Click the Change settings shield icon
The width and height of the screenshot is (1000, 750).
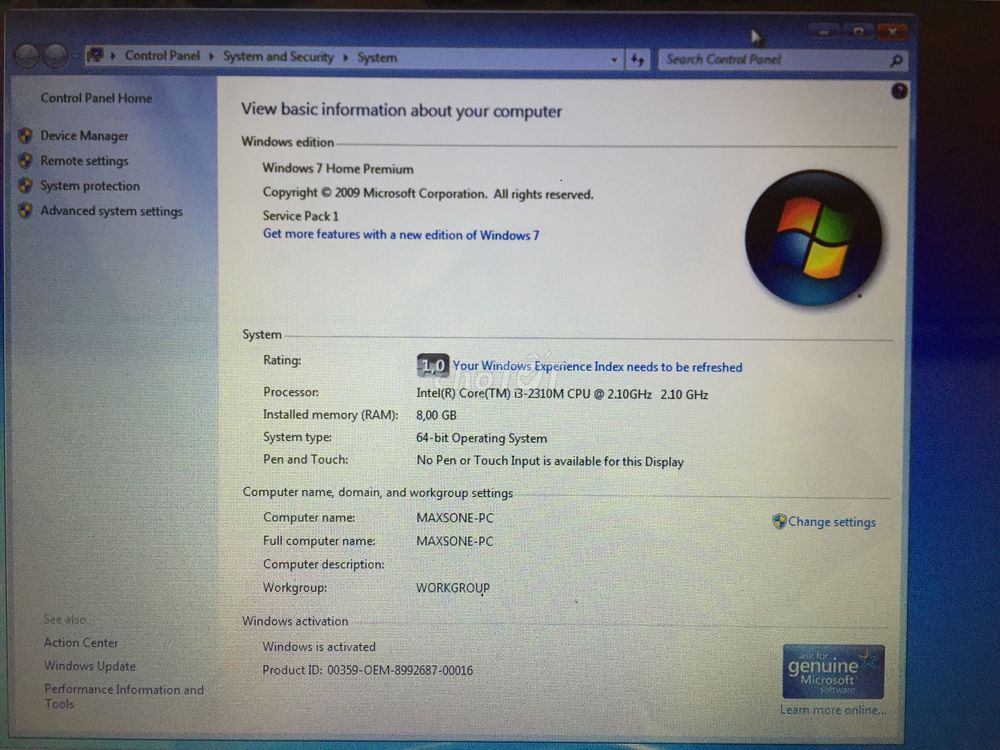tap(779, 521)
